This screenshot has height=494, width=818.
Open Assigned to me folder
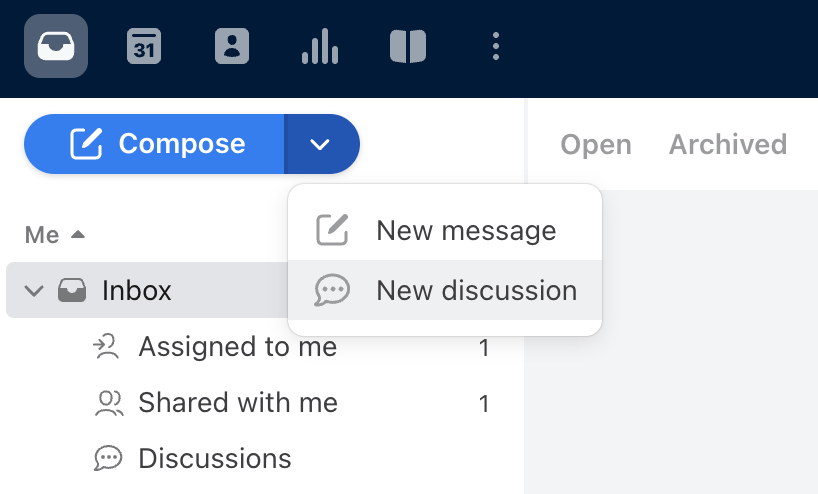click(237, 347)
